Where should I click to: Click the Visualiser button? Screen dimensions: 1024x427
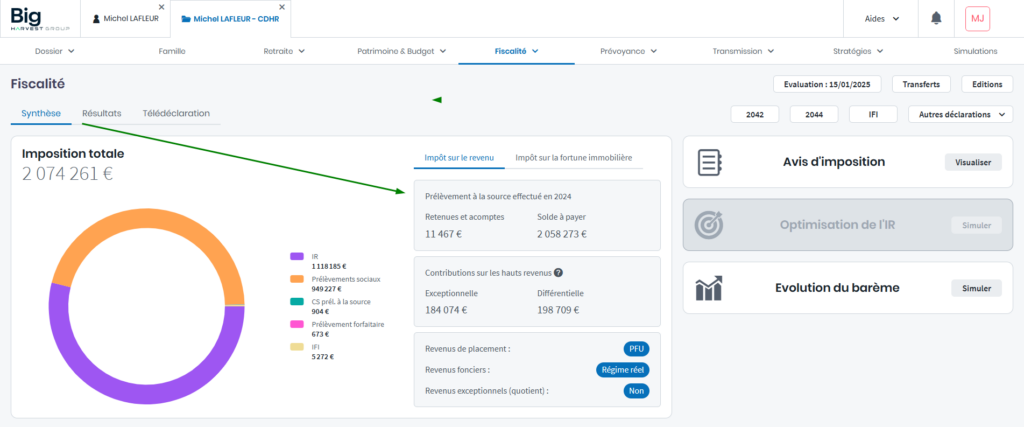coord(972,162)
